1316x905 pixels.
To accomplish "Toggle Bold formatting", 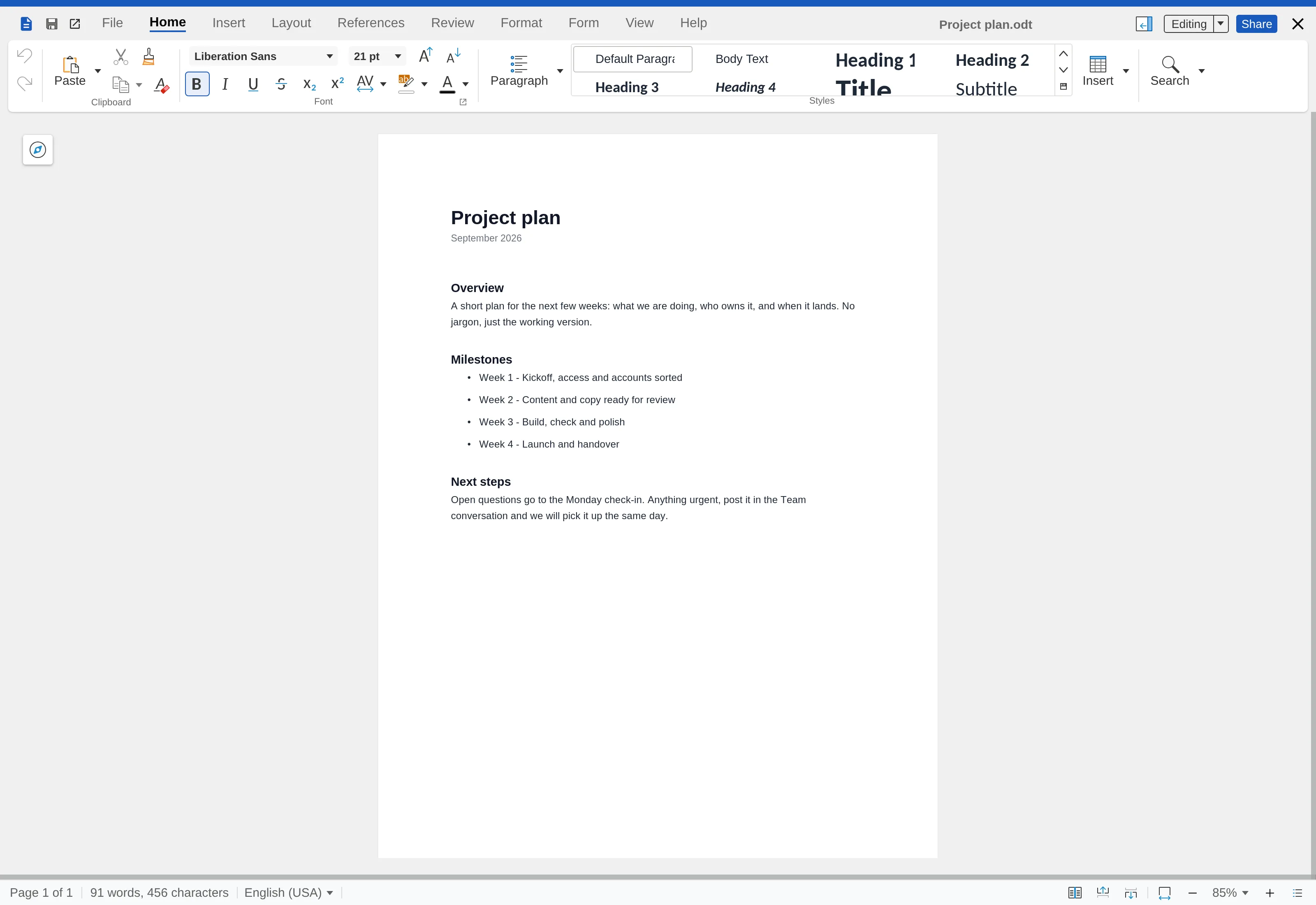I will pos(197,84).
